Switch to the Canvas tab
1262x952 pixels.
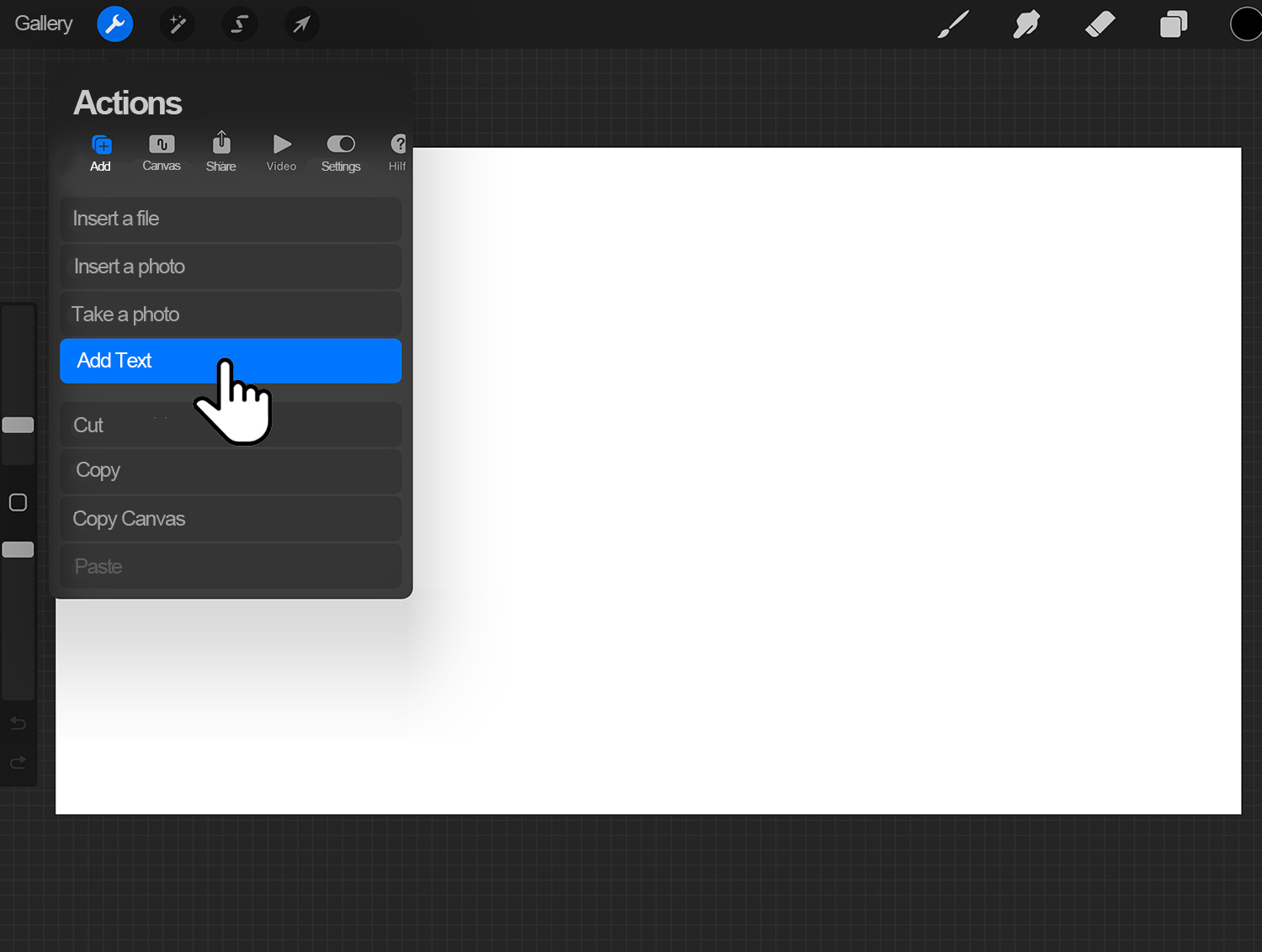(x=161, y=151)
